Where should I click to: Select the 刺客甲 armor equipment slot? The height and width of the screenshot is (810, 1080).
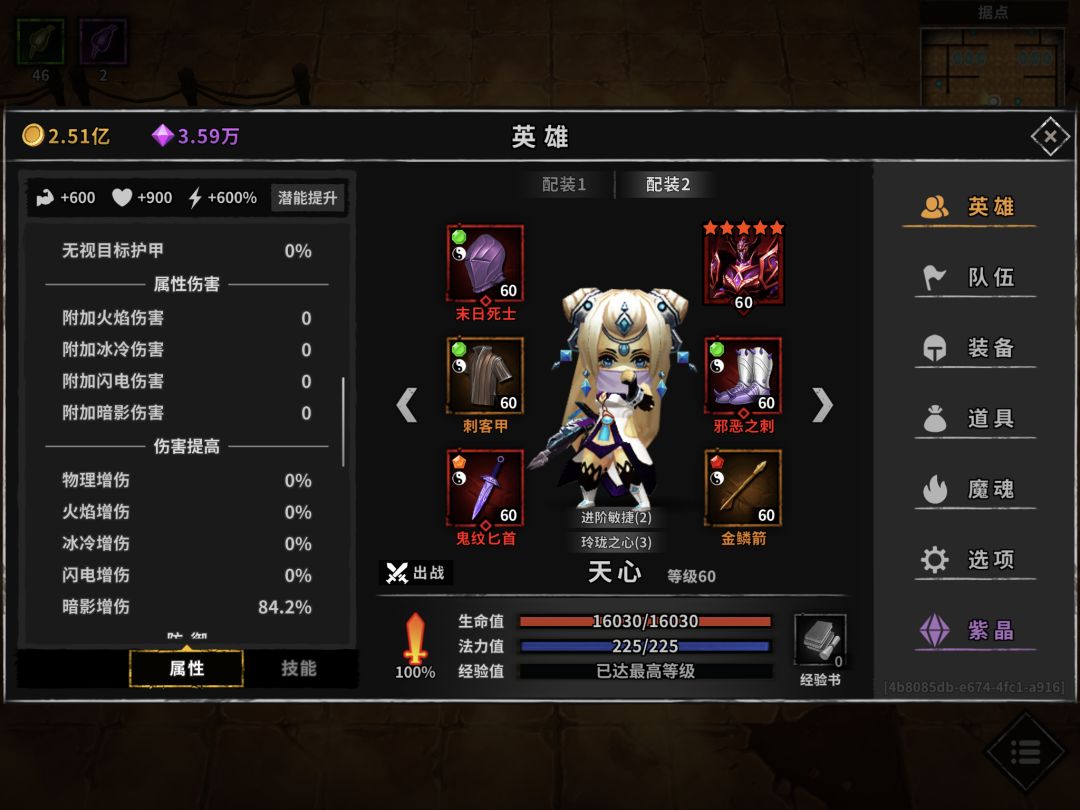[x=485, y=375]
